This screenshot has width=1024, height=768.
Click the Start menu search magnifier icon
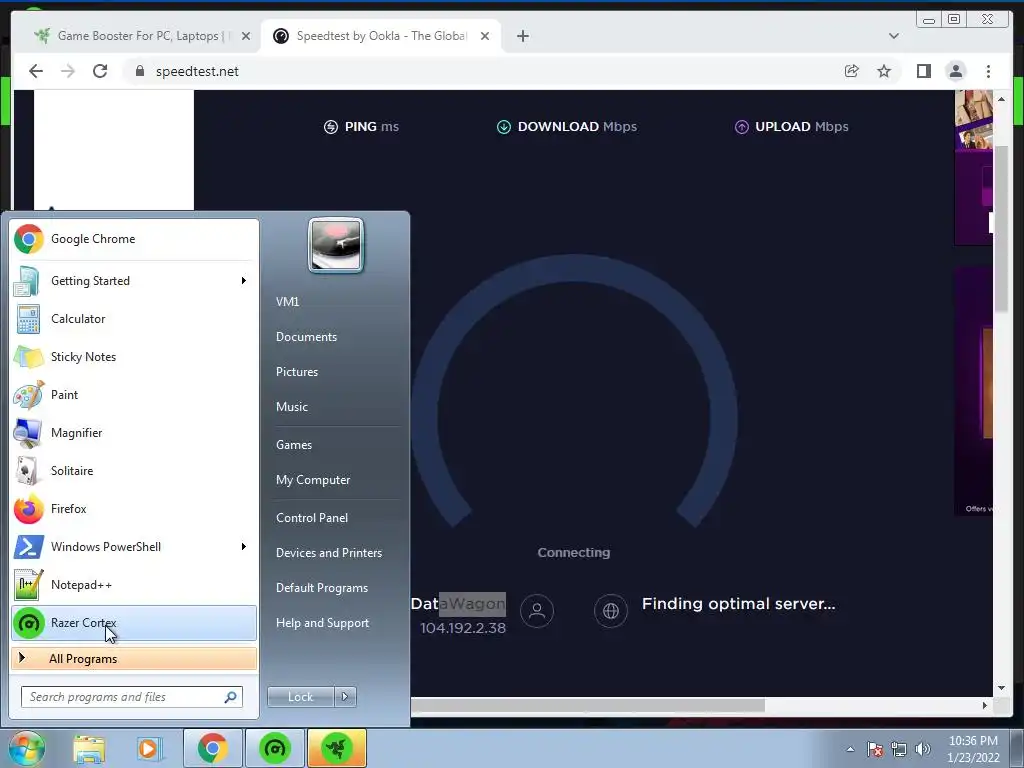pyautogui.click(x=231, y=697)
